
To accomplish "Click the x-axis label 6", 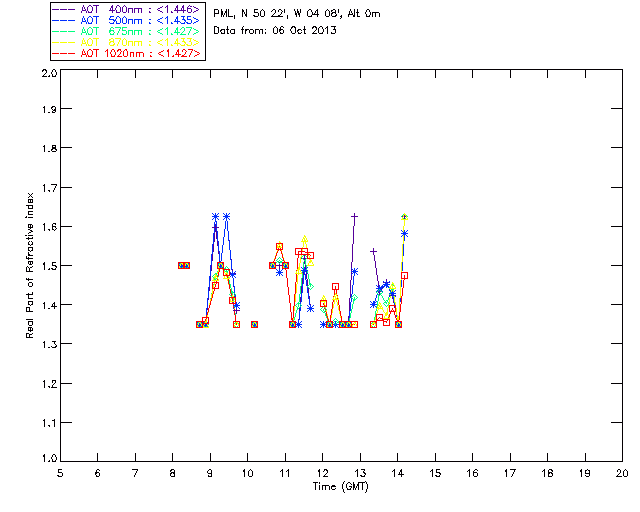I will 98,473.
